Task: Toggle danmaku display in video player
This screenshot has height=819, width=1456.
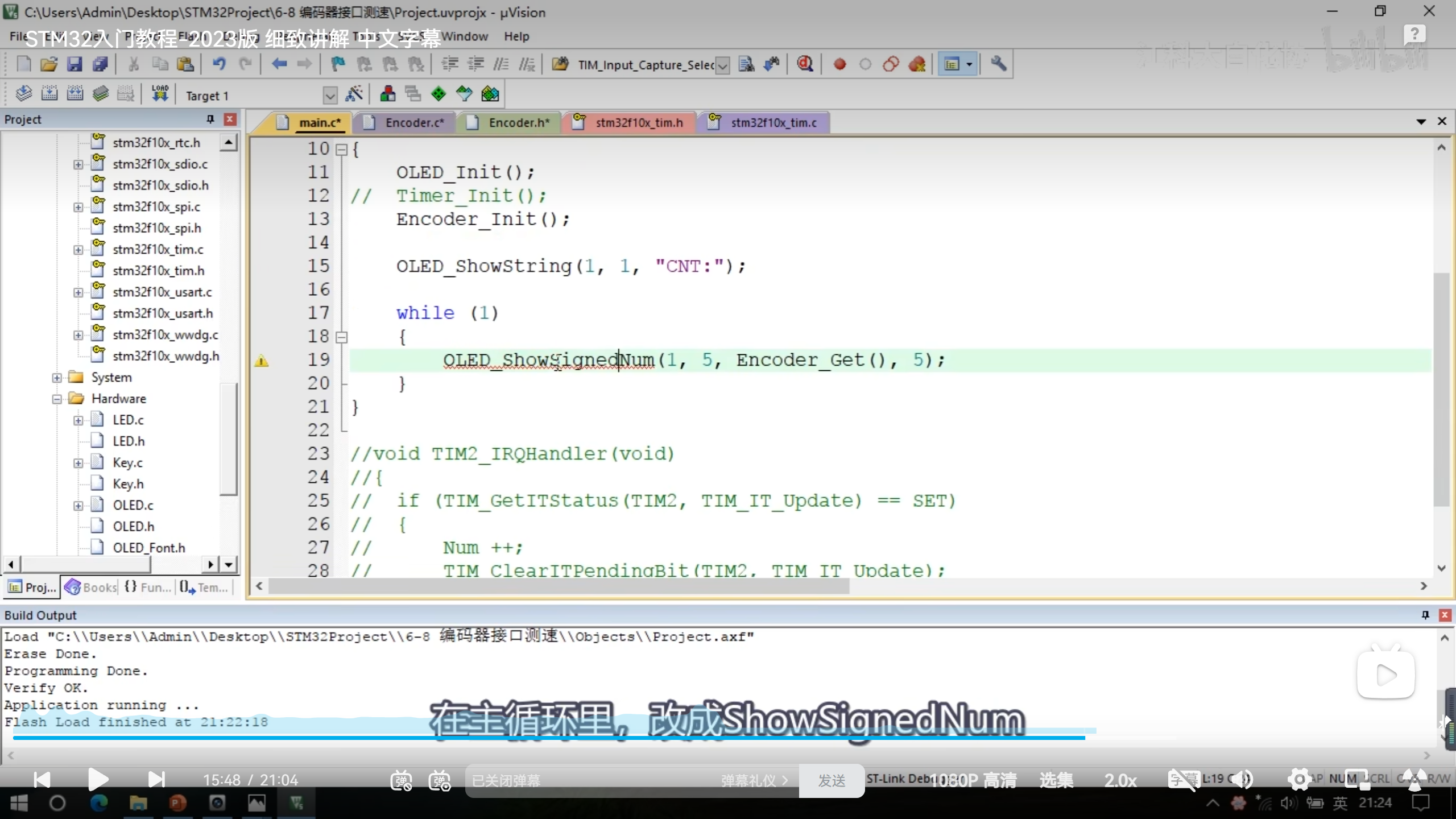Action: point(401,780)
